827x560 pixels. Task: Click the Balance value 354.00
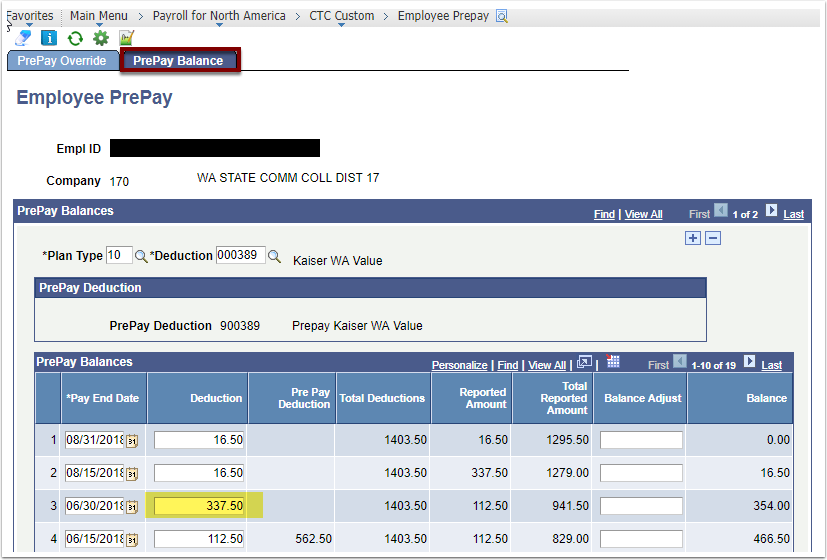pos(772,506)
